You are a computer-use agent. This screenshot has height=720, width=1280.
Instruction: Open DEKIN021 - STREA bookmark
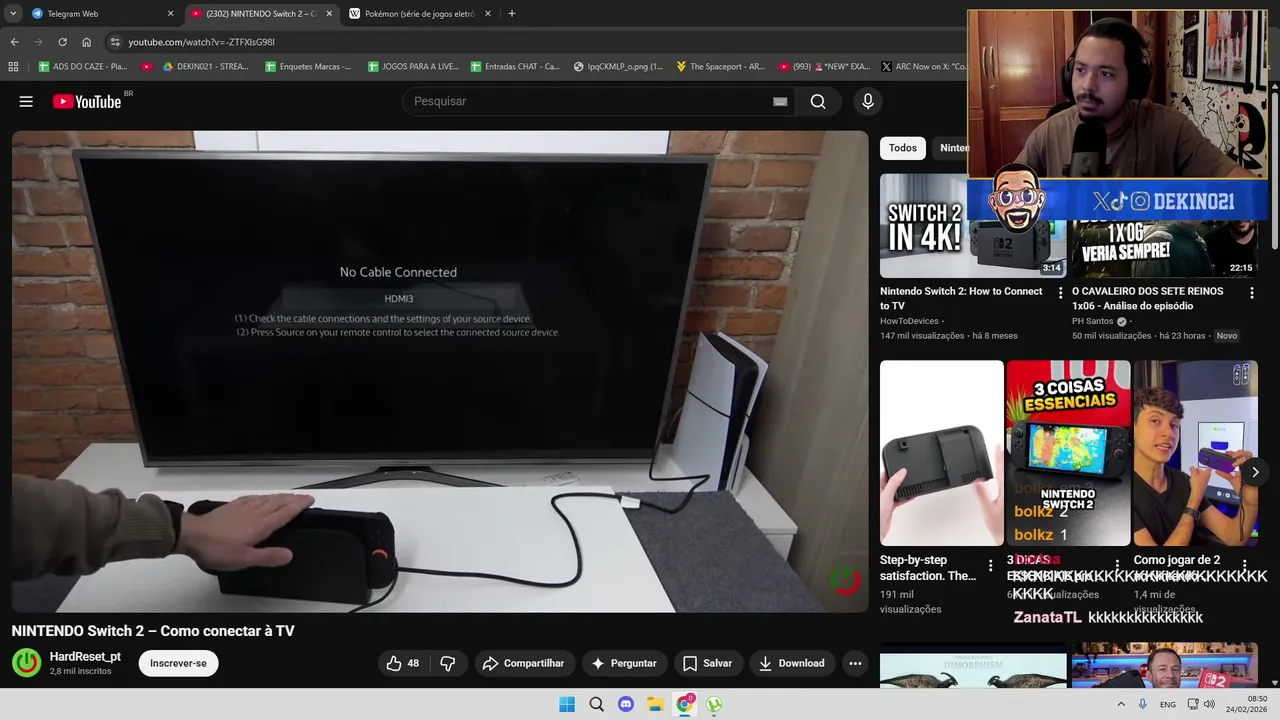205,67
